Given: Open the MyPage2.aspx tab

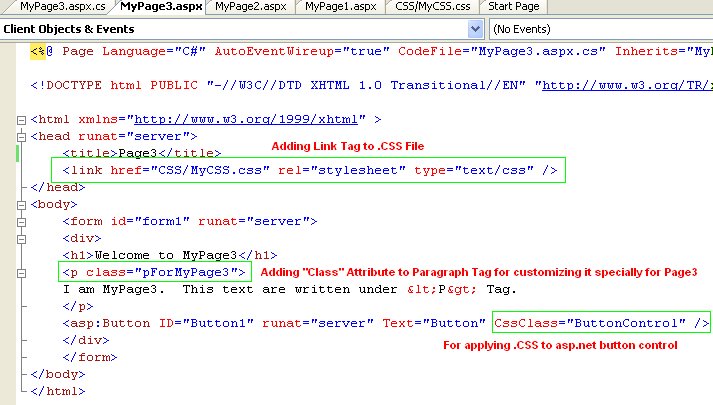Looking at the screenshot, I should (x=251, y=6).
